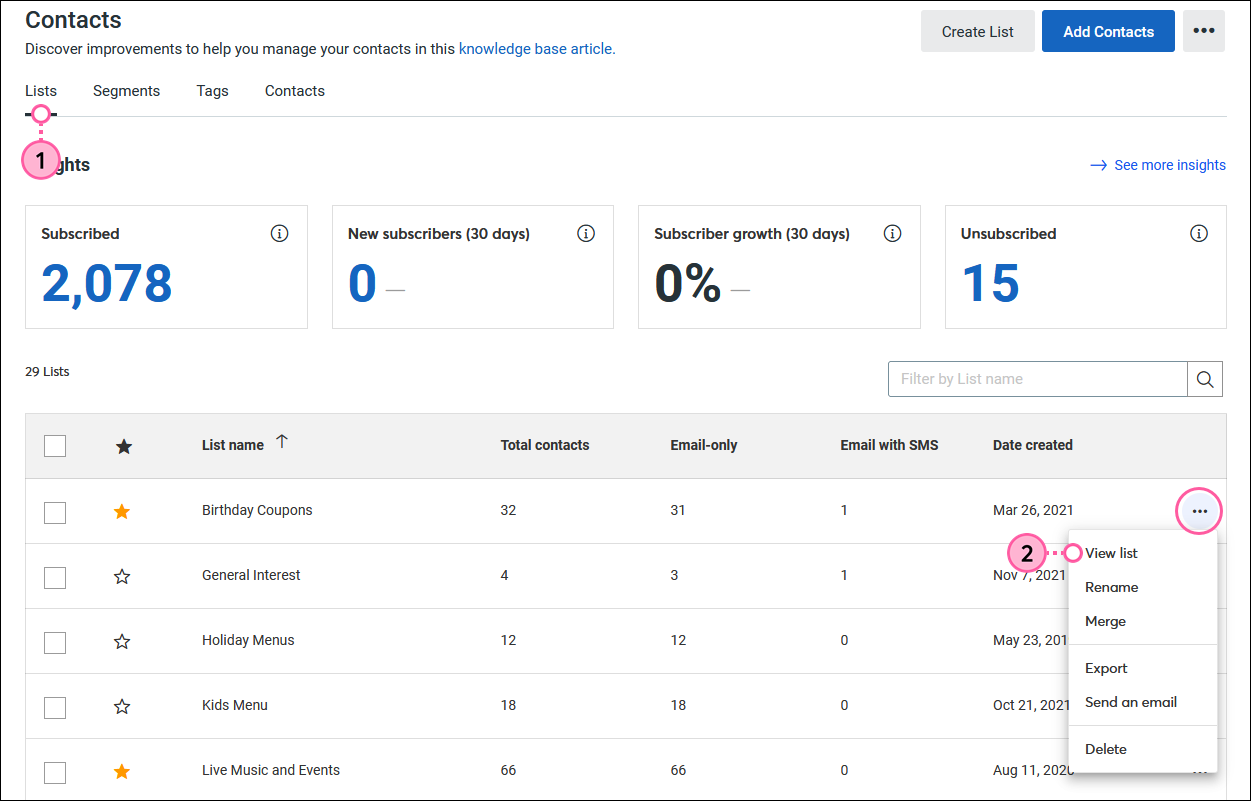Click the Kids Menu list name
1251x801 pixels.
235,705
